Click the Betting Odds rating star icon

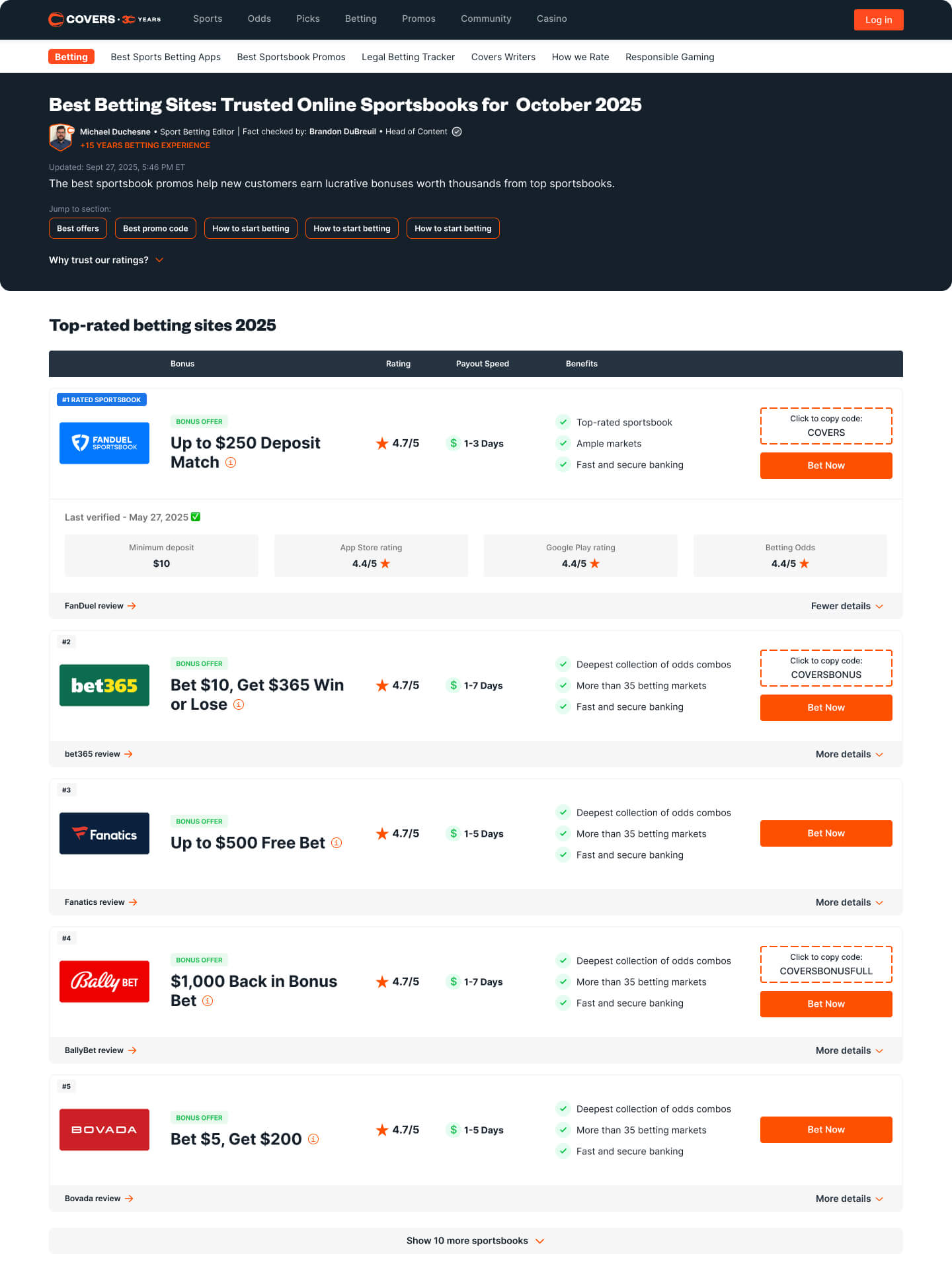coord(805,564)
